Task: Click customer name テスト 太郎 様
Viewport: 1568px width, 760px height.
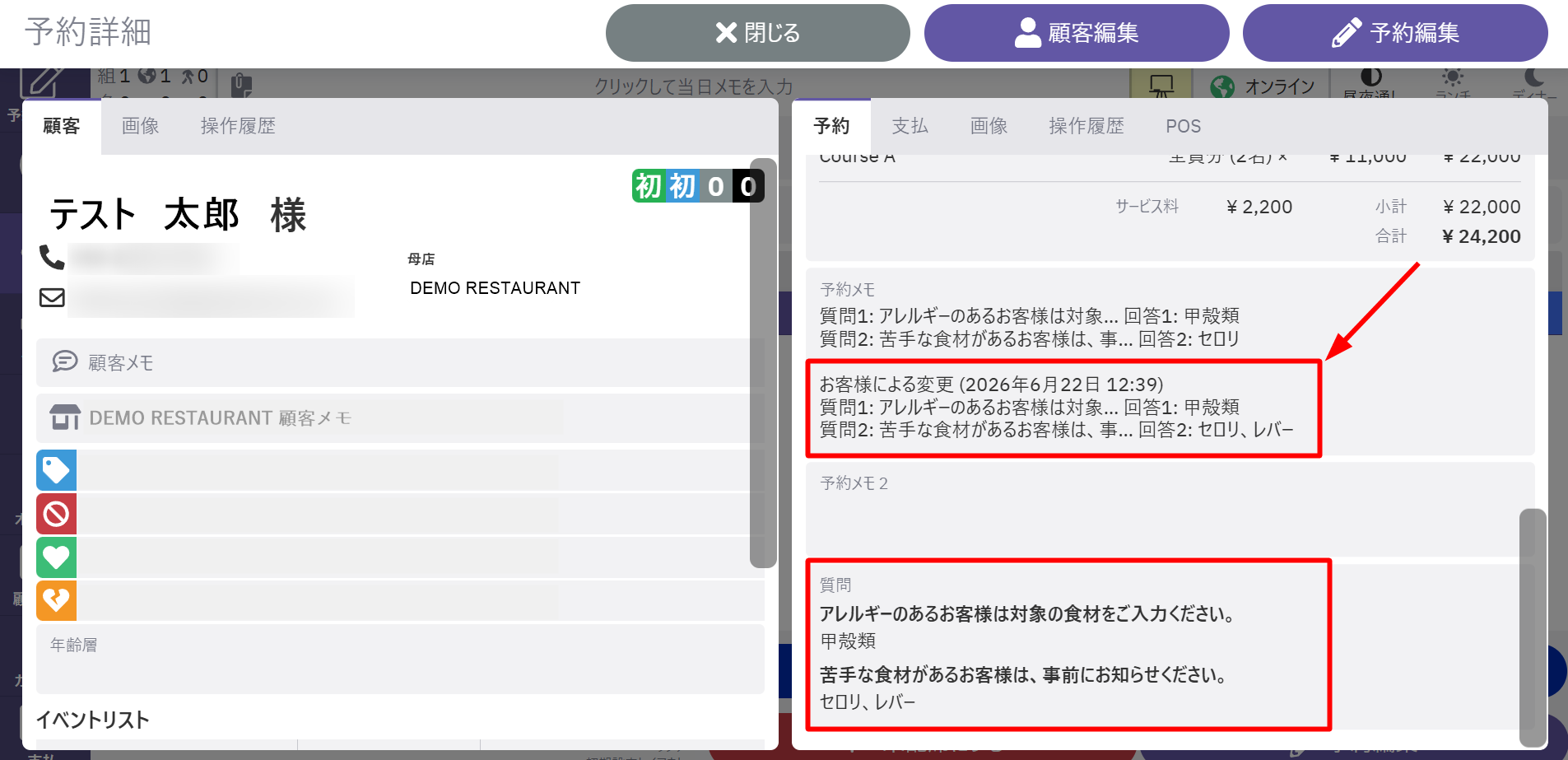Action: pyautogui.click(x=178, y=215)
